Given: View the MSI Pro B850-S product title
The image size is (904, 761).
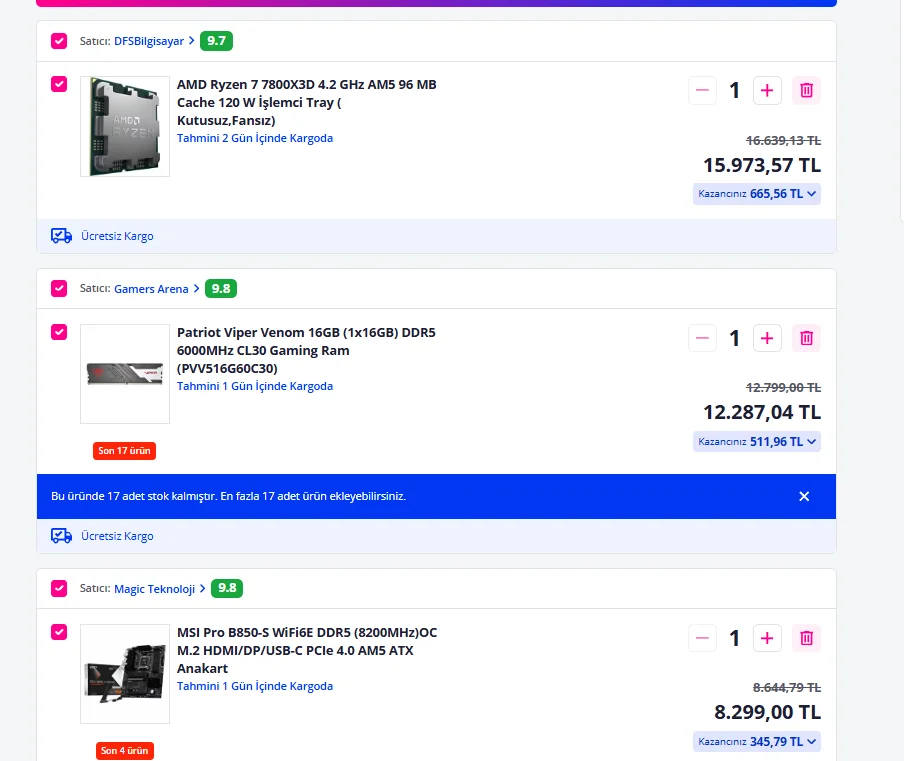Looking at the screenshot, I should pyautogui.click(x=307, y=650).
